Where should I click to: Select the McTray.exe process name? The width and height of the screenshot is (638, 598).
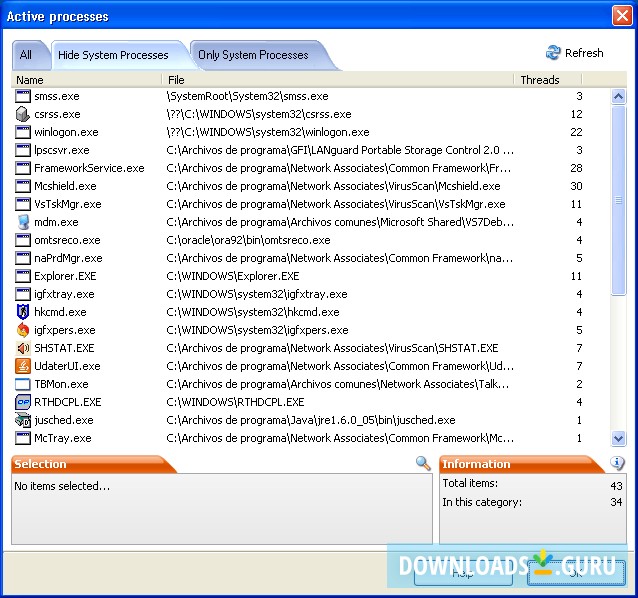click(63, 438)
